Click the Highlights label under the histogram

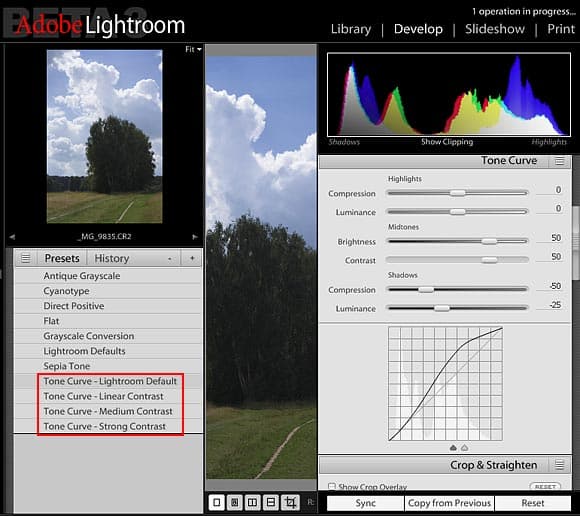tap(549, 142)
